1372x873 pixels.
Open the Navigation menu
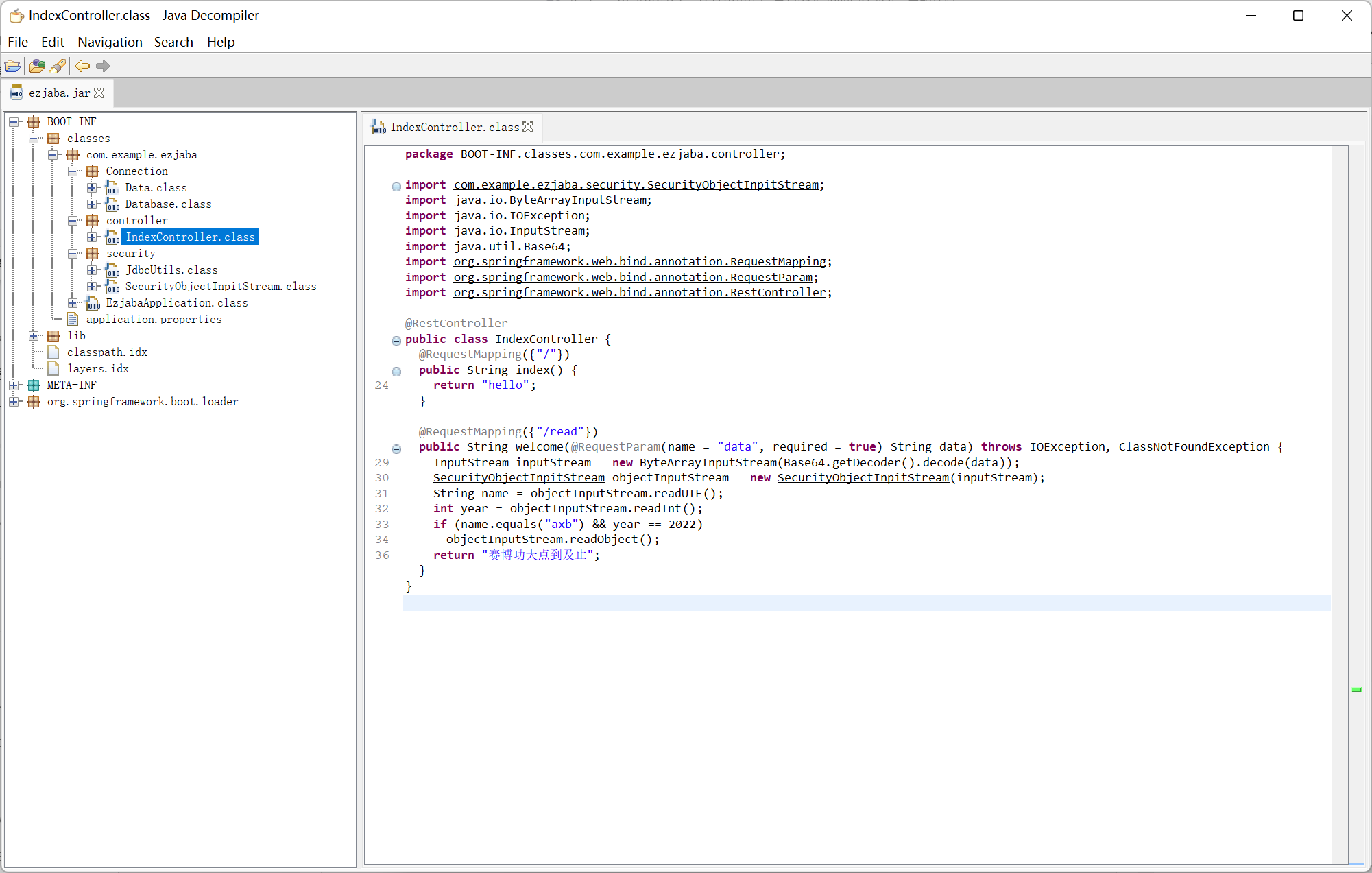[110, 42]
